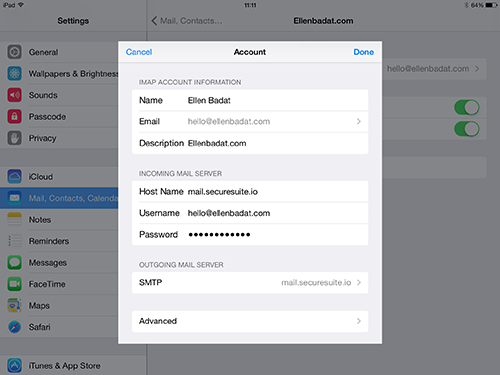
Task: Tap the Maps icon
Action: click(x=14, y=305)
